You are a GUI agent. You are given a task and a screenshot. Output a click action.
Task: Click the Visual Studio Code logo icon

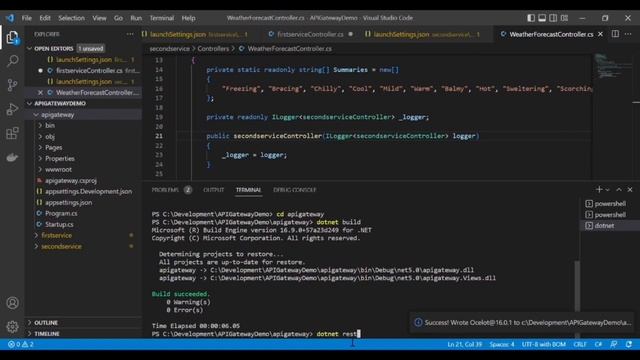tap(10, 18)
